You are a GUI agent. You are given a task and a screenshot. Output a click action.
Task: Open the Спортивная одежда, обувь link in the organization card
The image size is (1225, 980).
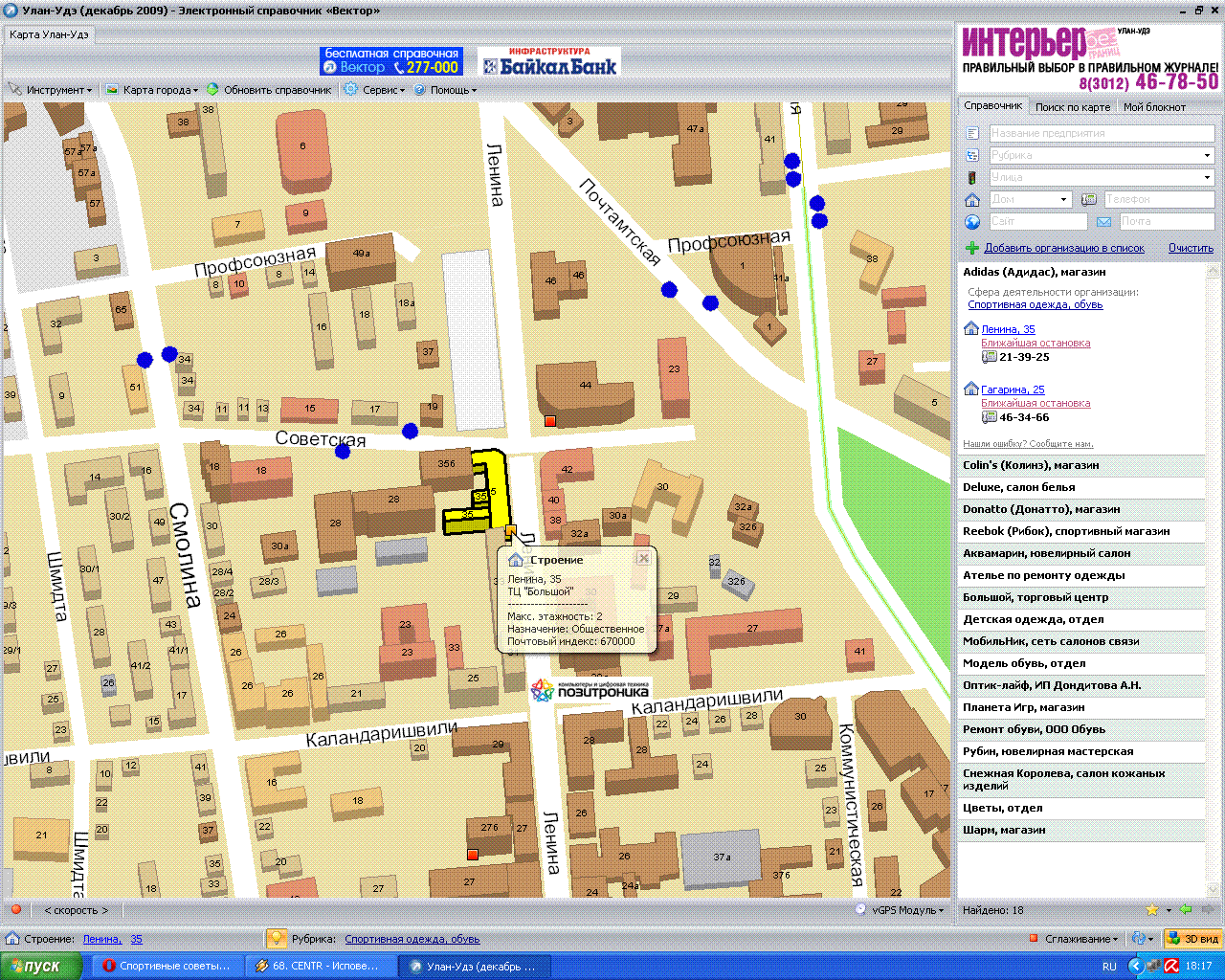pos(1036,304)
